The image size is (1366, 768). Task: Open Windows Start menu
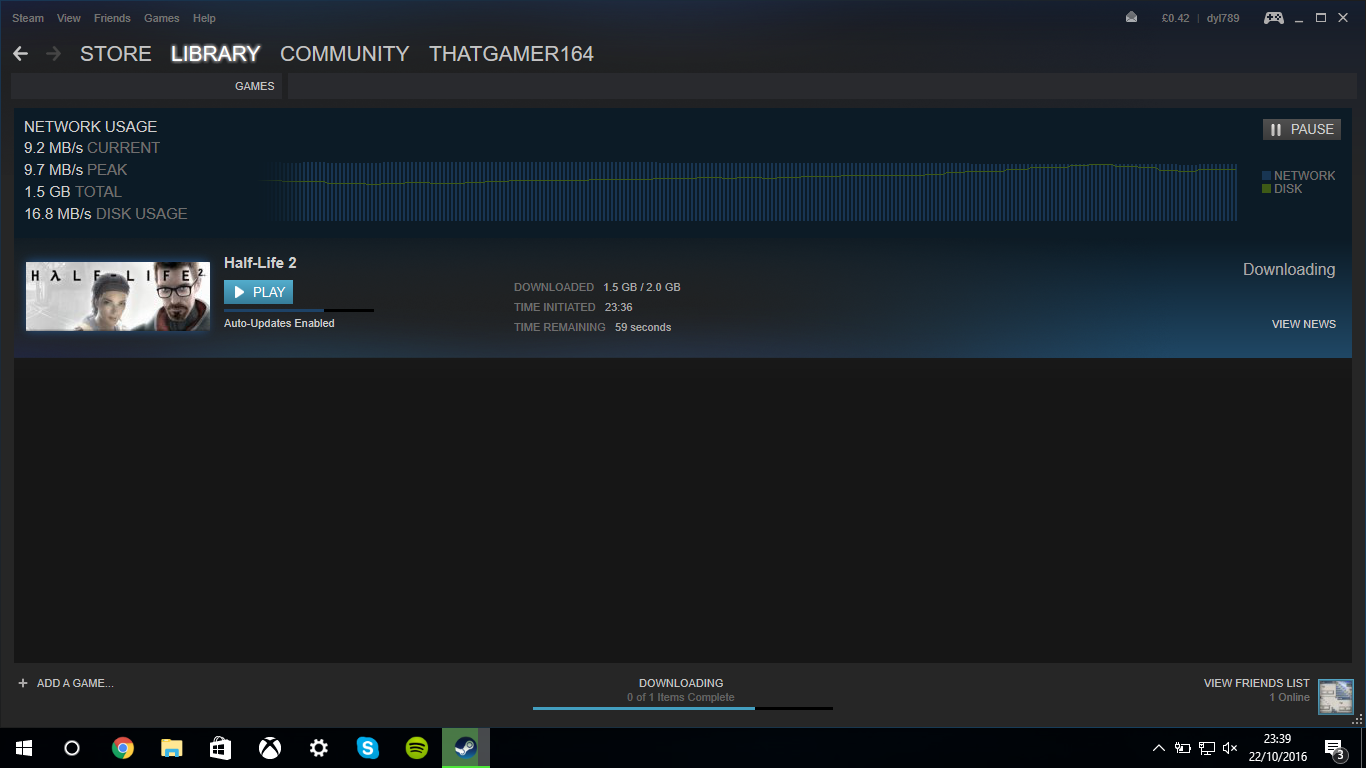24,748
